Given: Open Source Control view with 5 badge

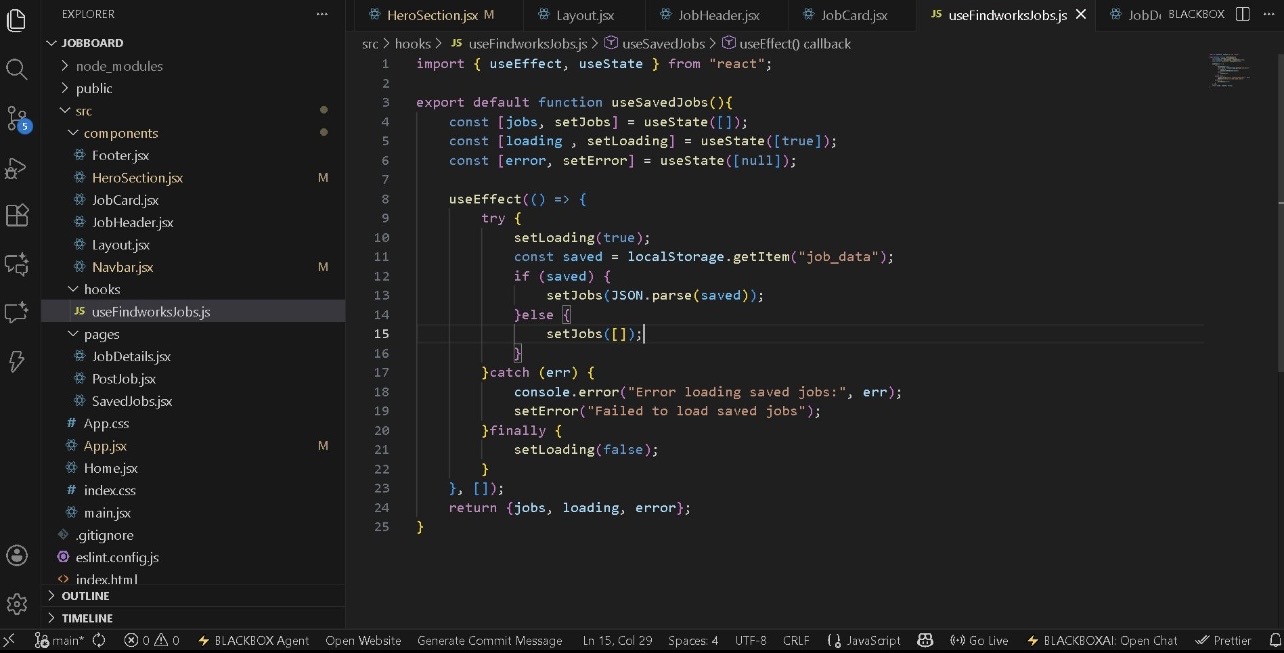Looking at the screenshot, I should [17, 119].
